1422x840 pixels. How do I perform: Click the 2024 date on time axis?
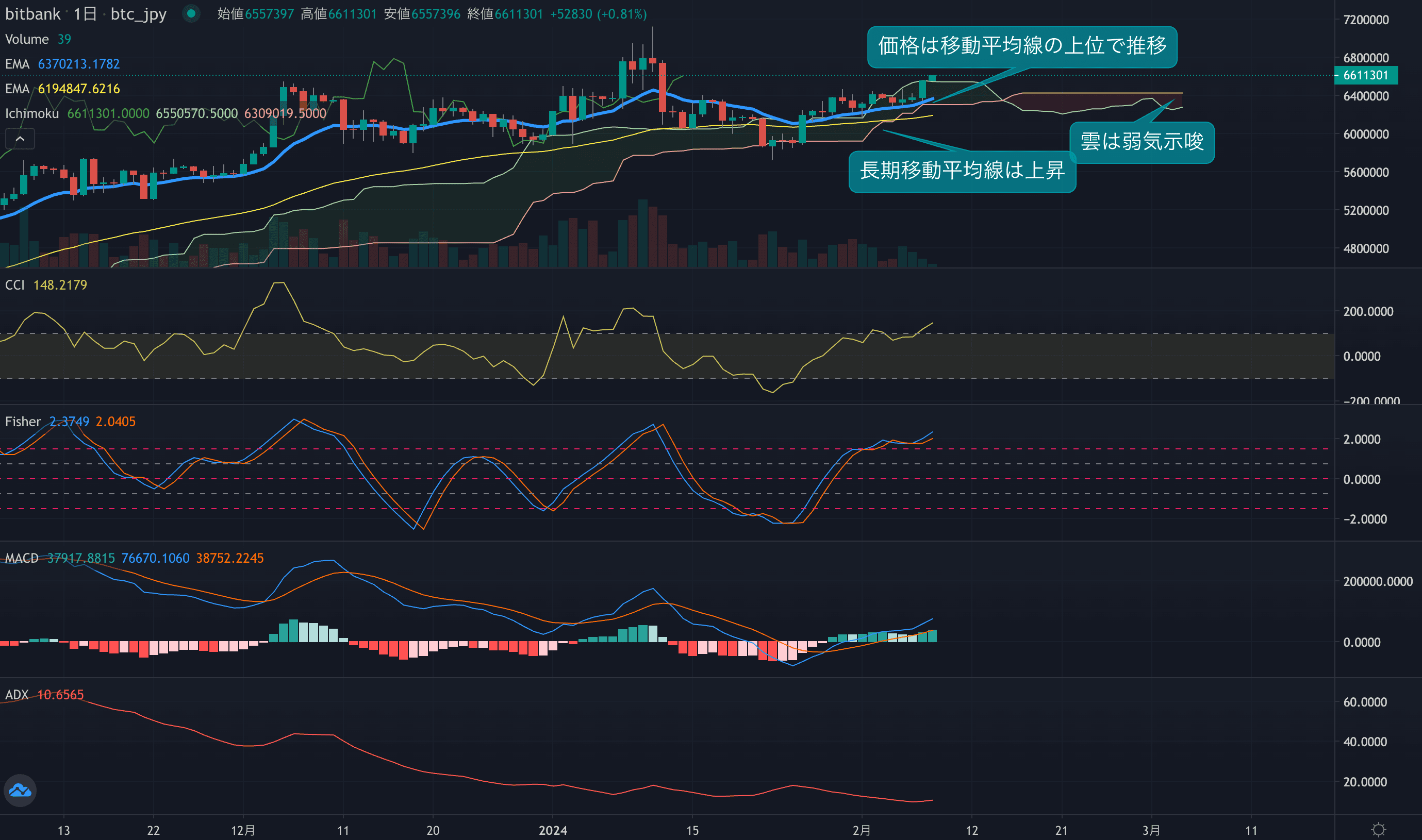(x=552, y=830)
